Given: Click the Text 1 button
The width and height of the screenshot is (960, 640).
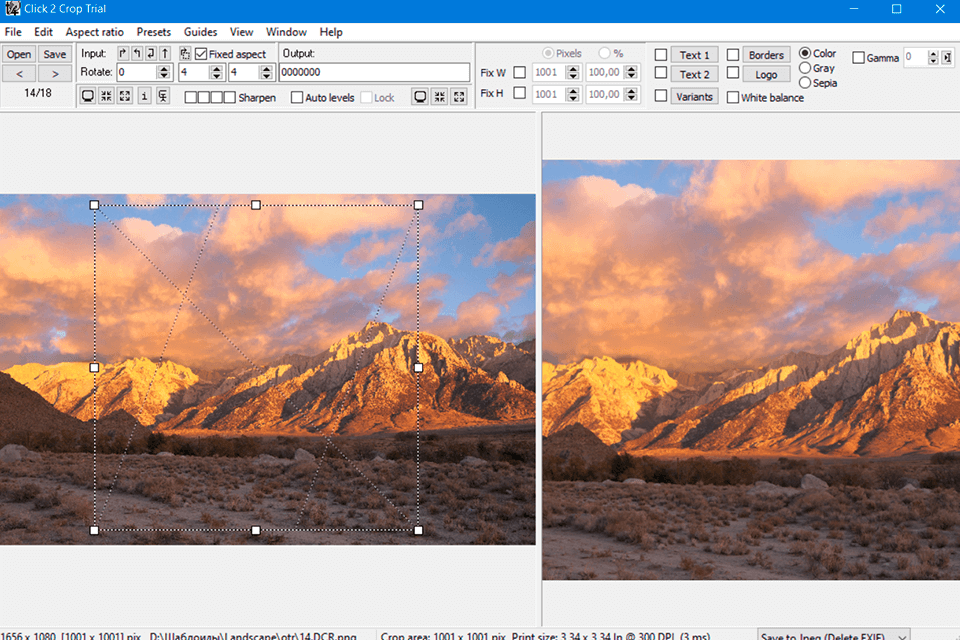Looking at the screenshot, I should 694,55.
